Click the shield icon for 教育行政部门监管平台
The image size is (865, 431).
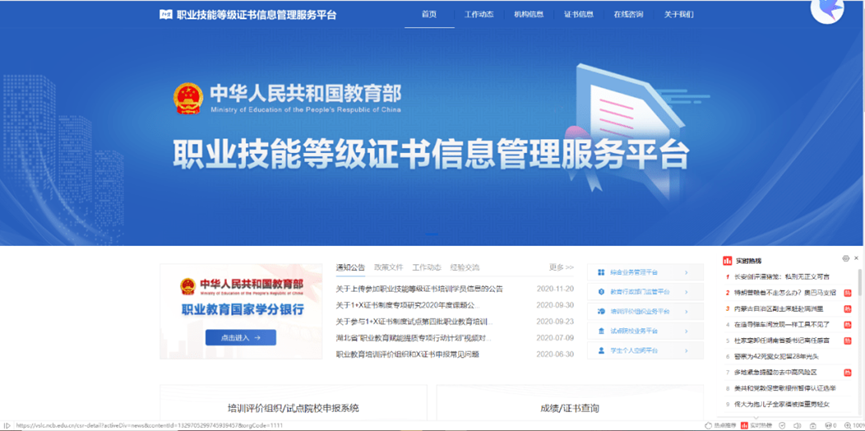pyautogui.click(x=601, y=292)
